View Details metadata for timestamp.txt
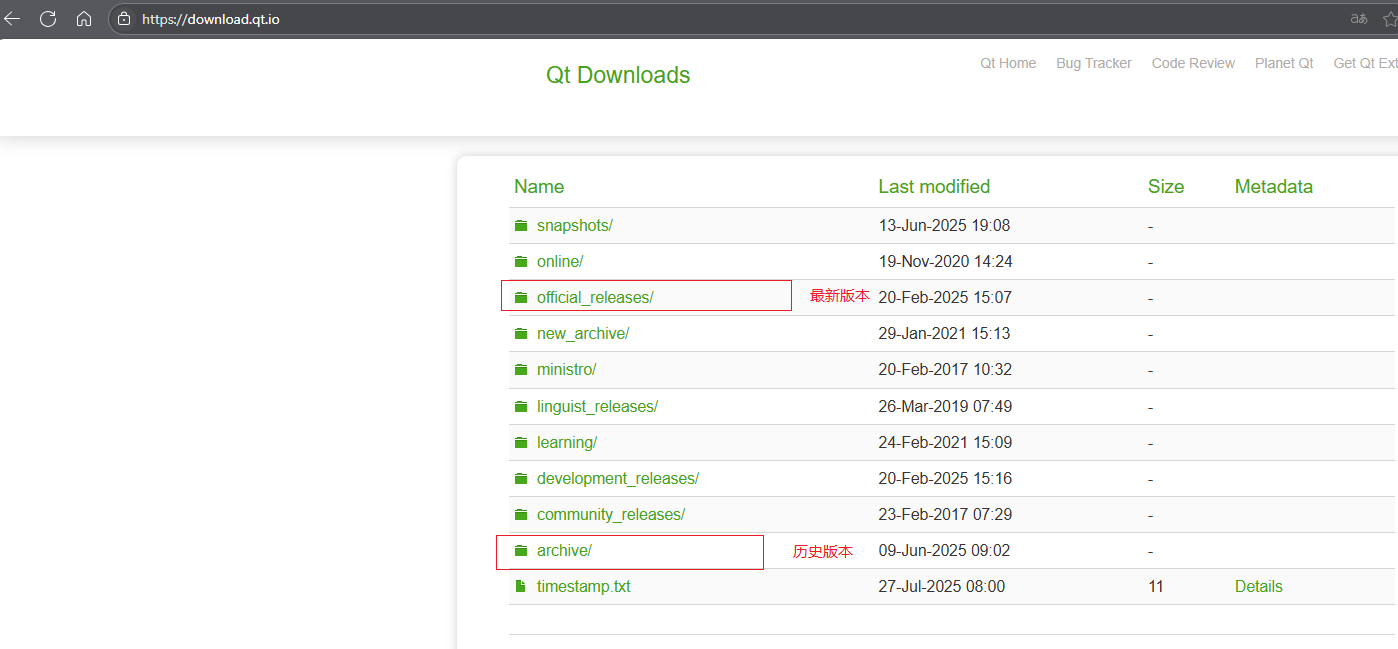Viewport: 1398px width, 649px height. [1259, 587]
